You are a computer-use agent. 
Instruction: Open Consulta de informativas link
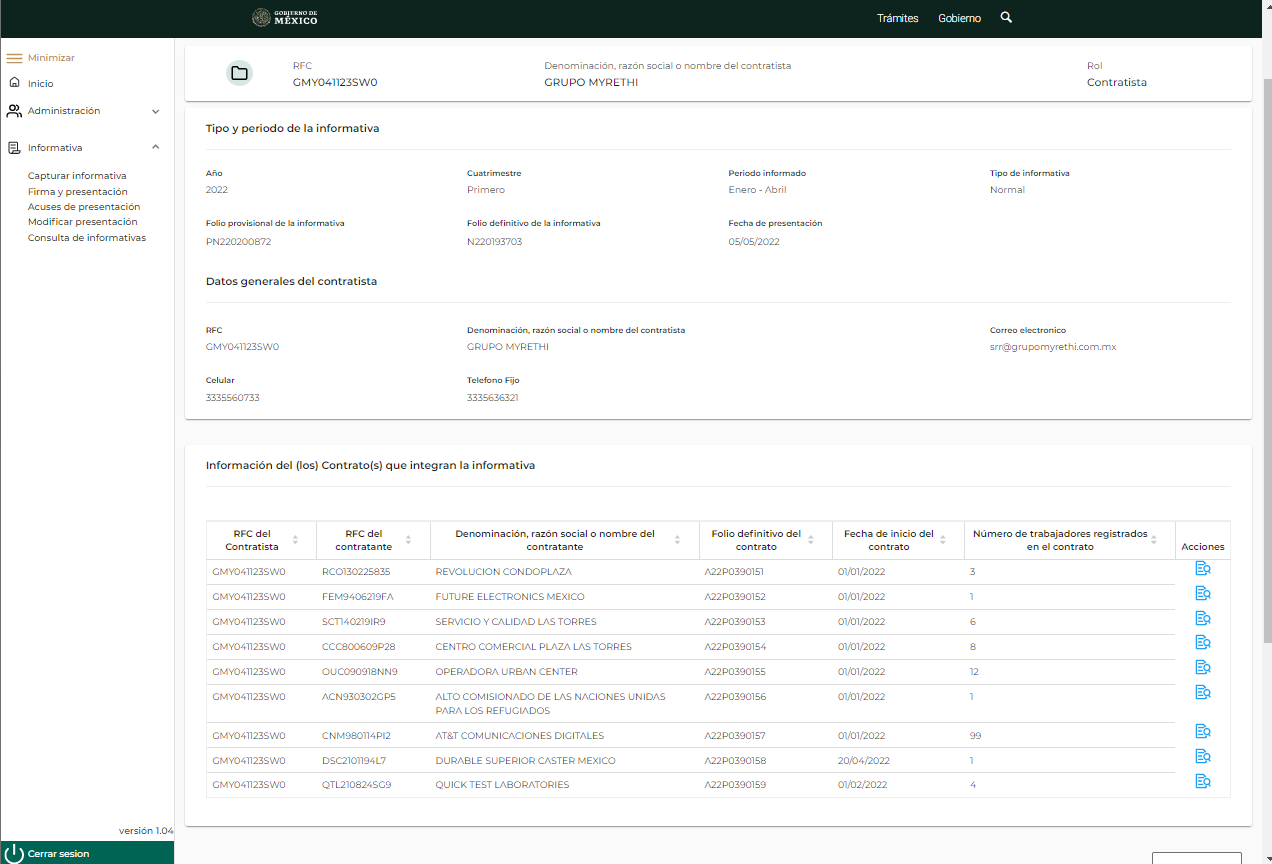(x=87, y=238)
